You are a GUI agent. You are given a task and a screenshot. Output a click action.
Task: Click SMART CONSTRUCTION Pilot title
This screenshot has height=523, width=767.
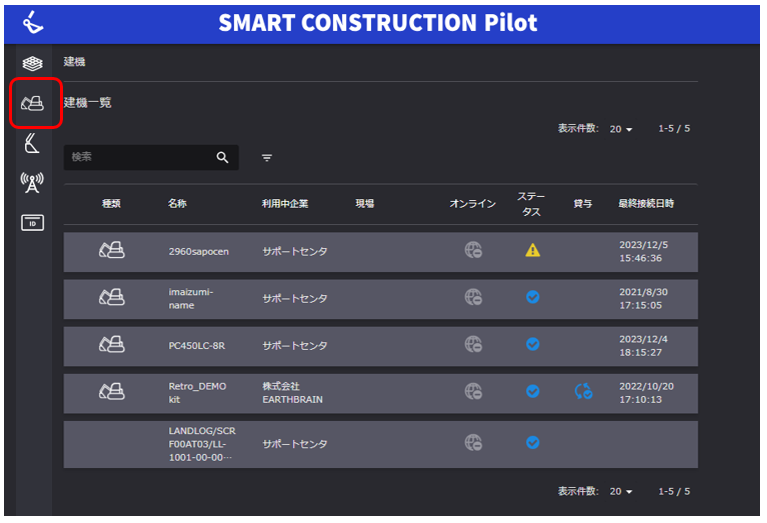pos(378,23)
